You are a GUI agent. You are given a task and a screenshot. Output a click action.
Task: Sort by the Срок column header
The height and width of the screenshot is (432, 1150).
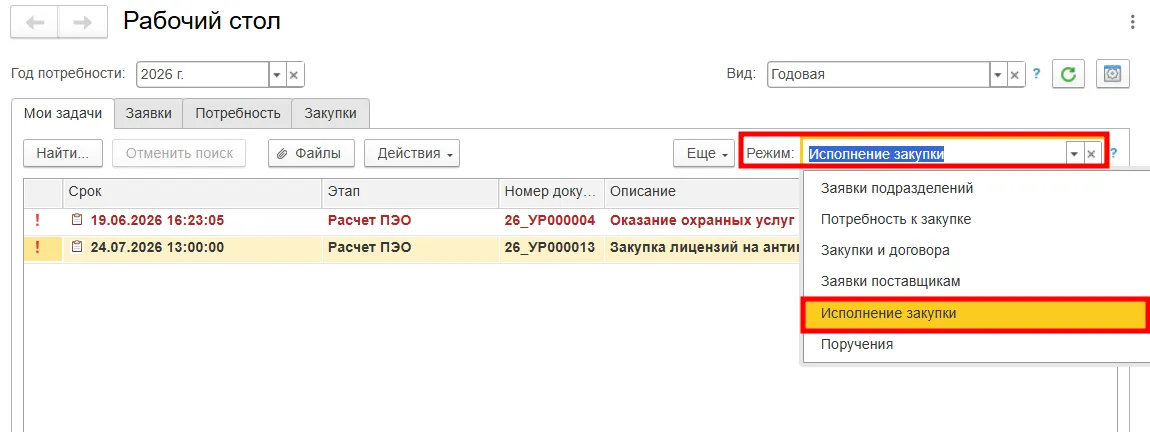(x=192, y=192)
